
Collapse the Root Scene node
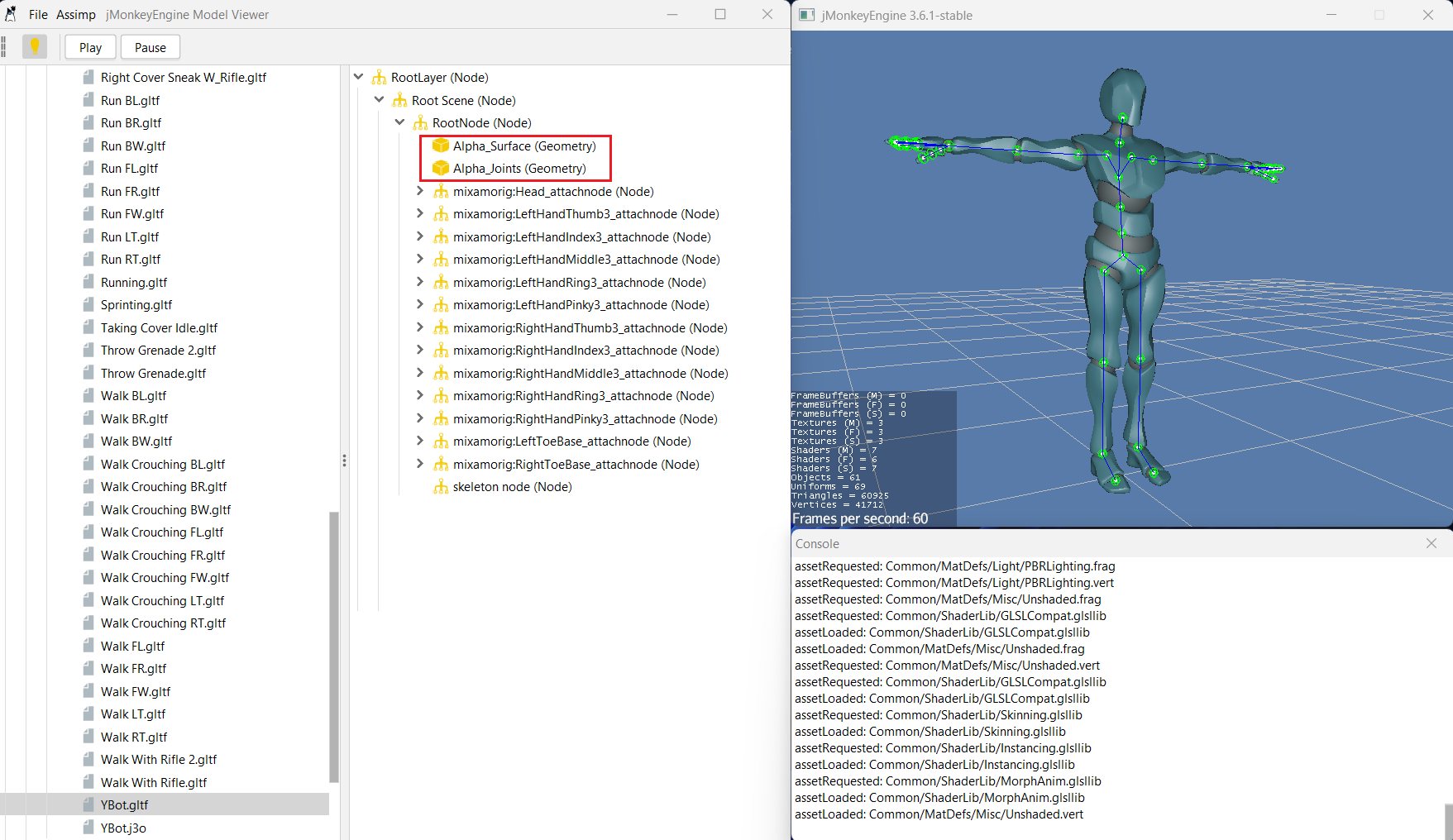[x=380, y=100]
